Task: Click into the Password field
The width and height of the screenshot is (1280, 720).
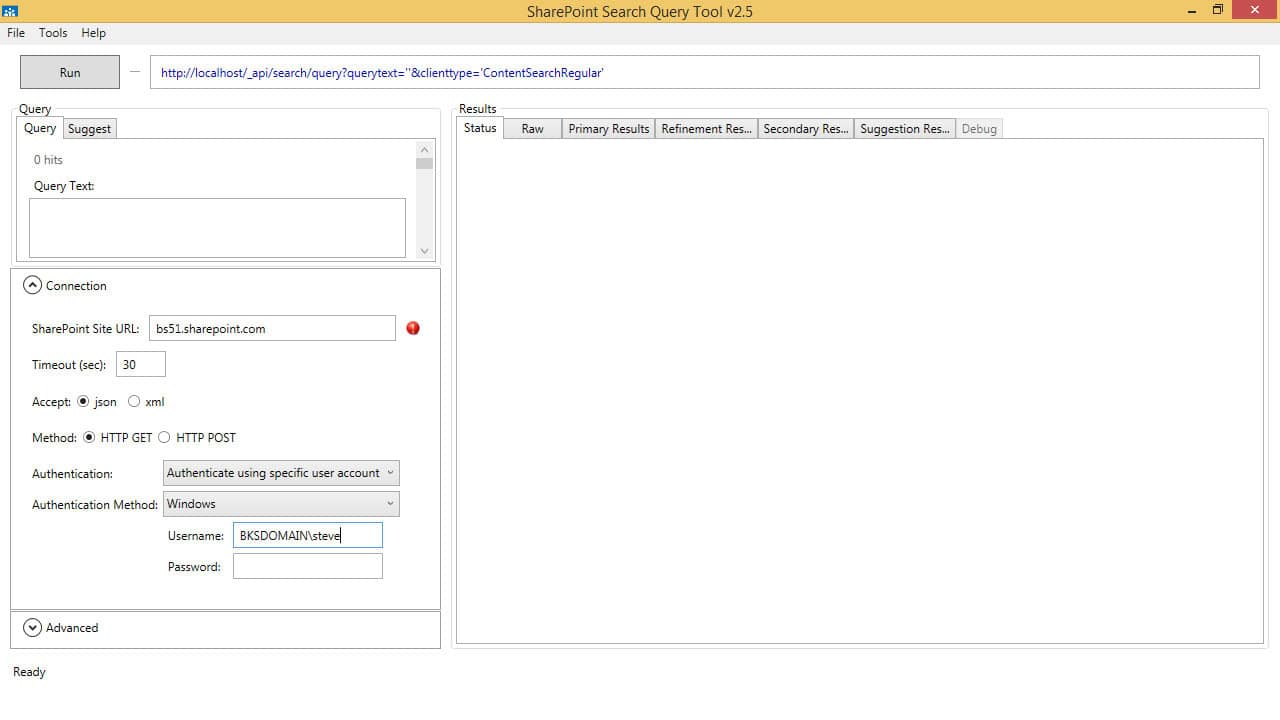Action: click(307, 567)
